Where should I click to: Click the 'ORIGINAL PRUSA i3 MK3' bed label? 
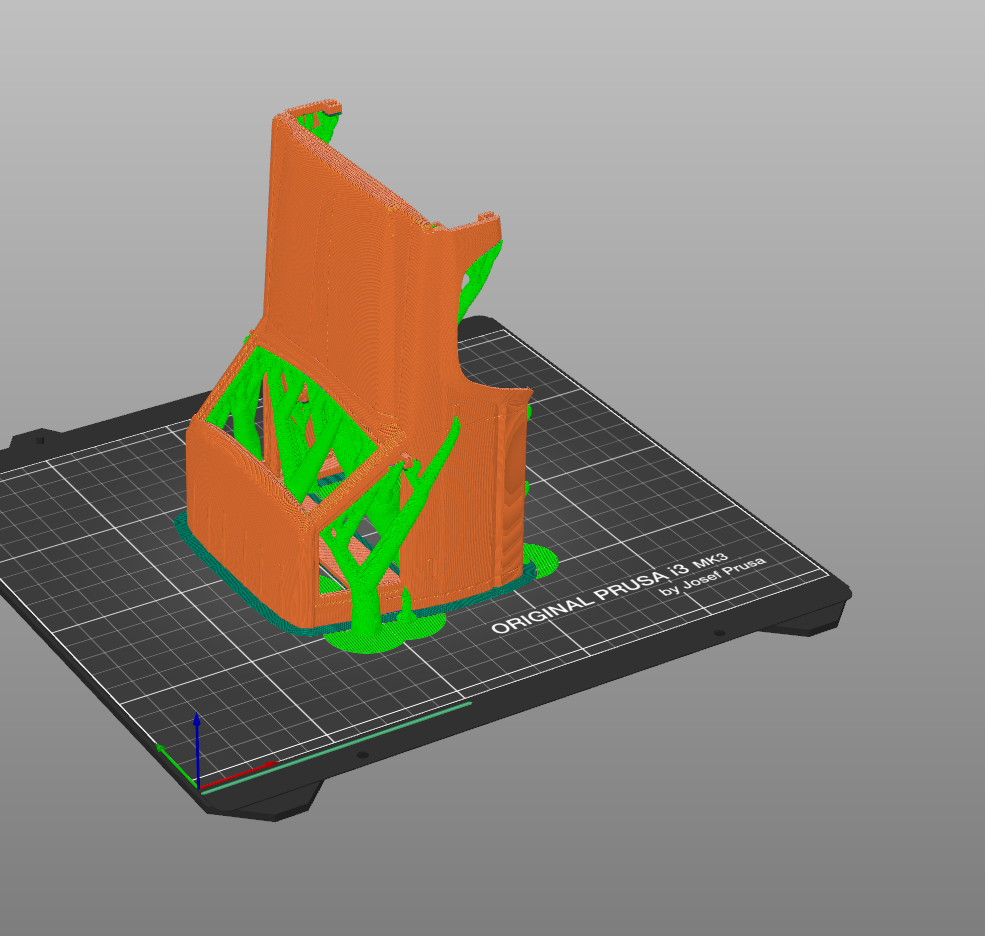point(609,592)
